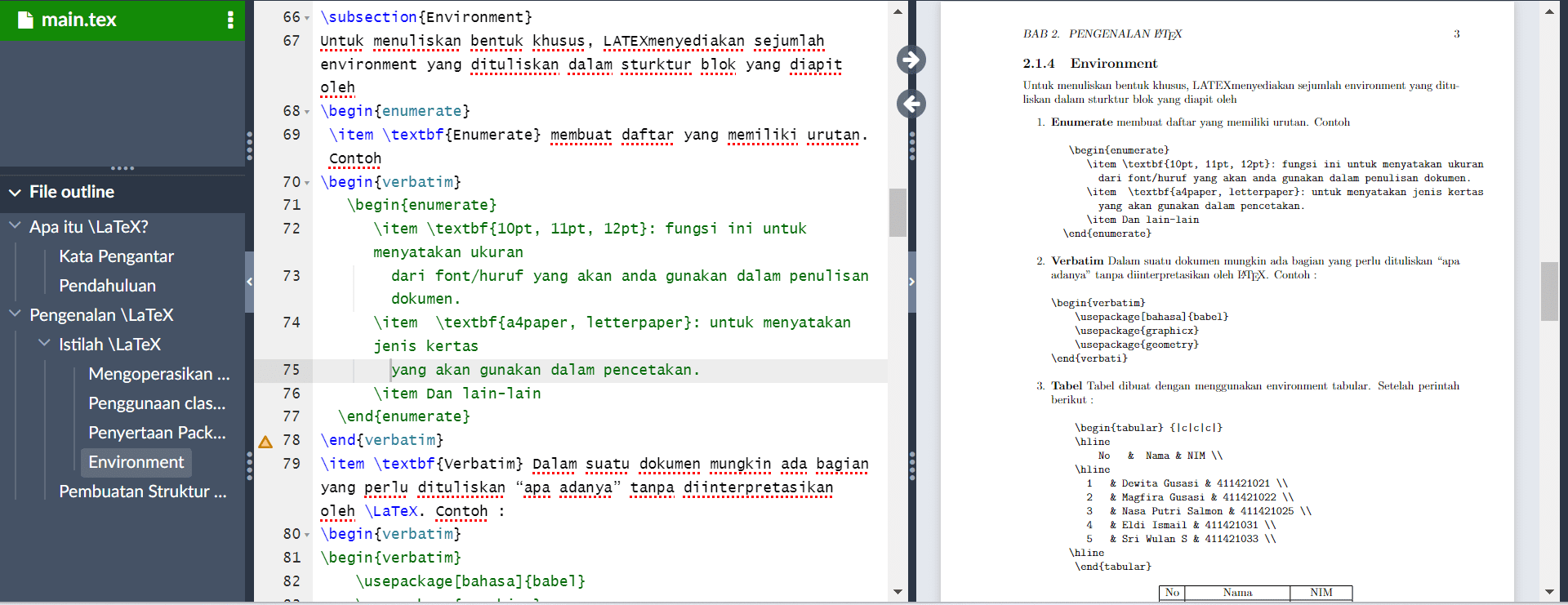This screenshot has height=605, width=1568.
Task: Click the main.tex file icon
Action: (x=25, y=20)
